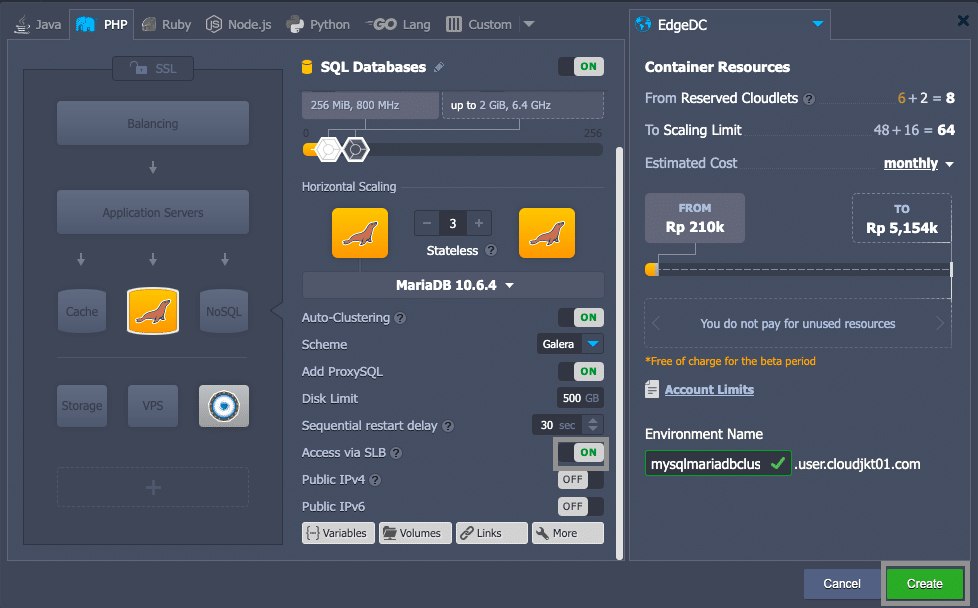Toggle Add ProxySQL switch
Screen dimensions: 978x608
point(581,372)
